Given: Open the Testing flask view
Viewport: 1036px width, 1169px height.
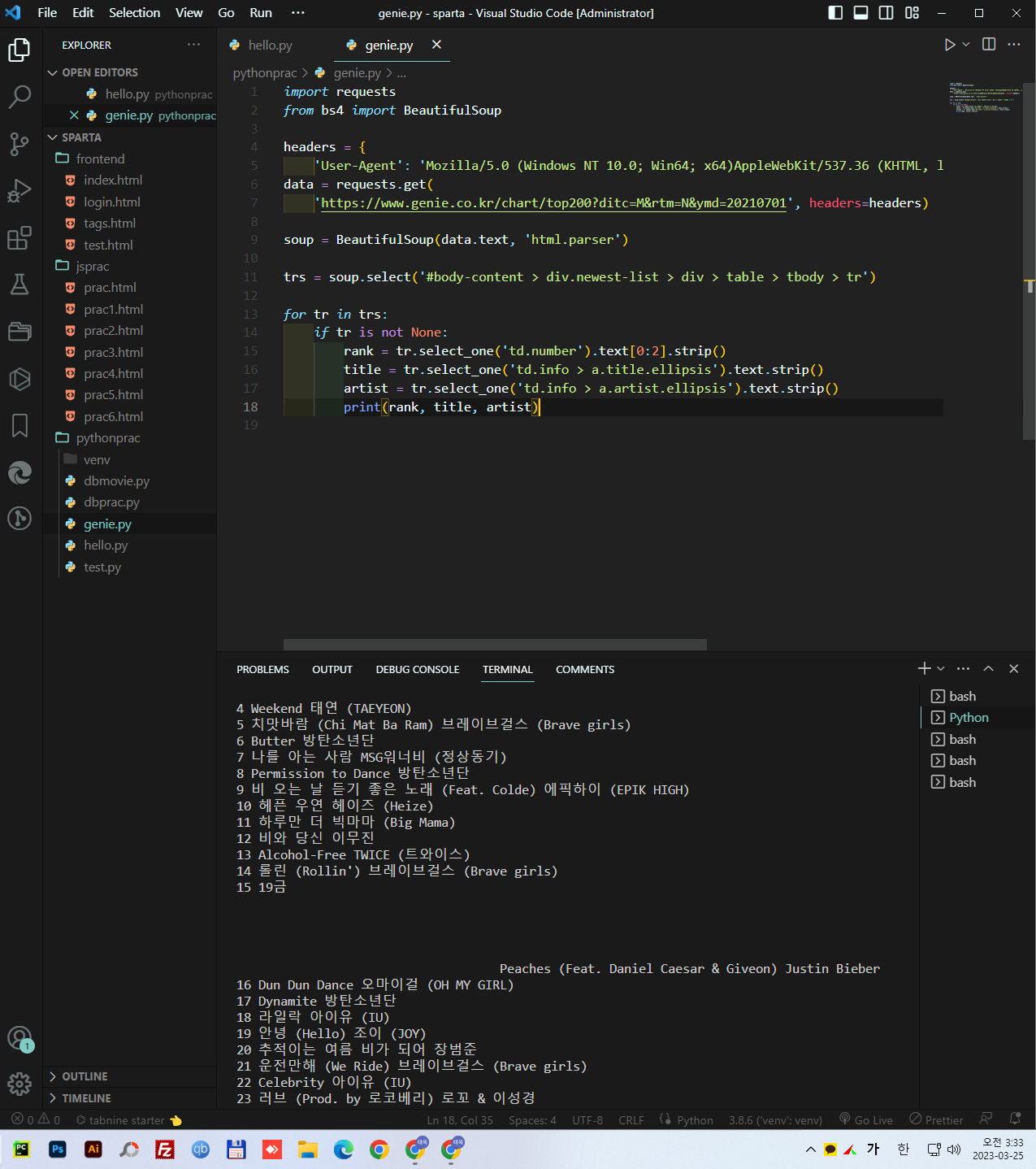Looking at the screenshot, I should [20, 285].
